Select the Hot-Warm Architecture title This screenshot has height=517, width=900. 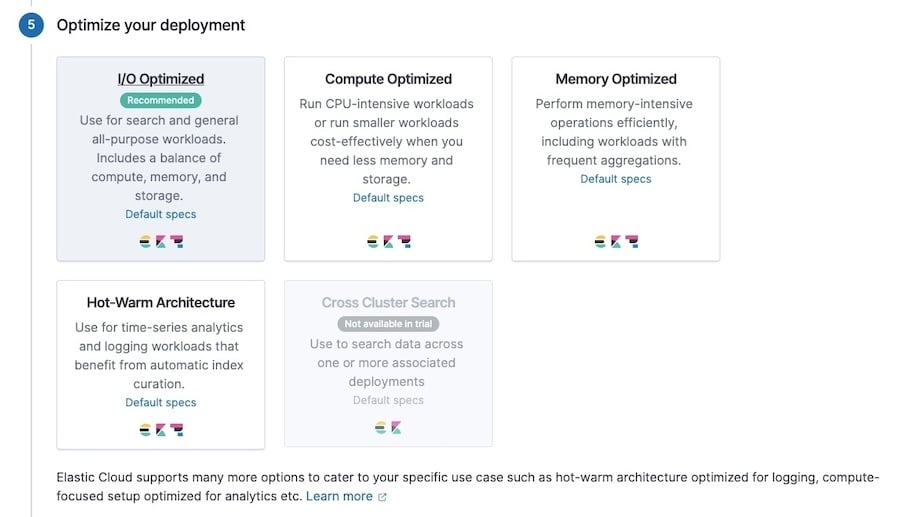point(161,302)
